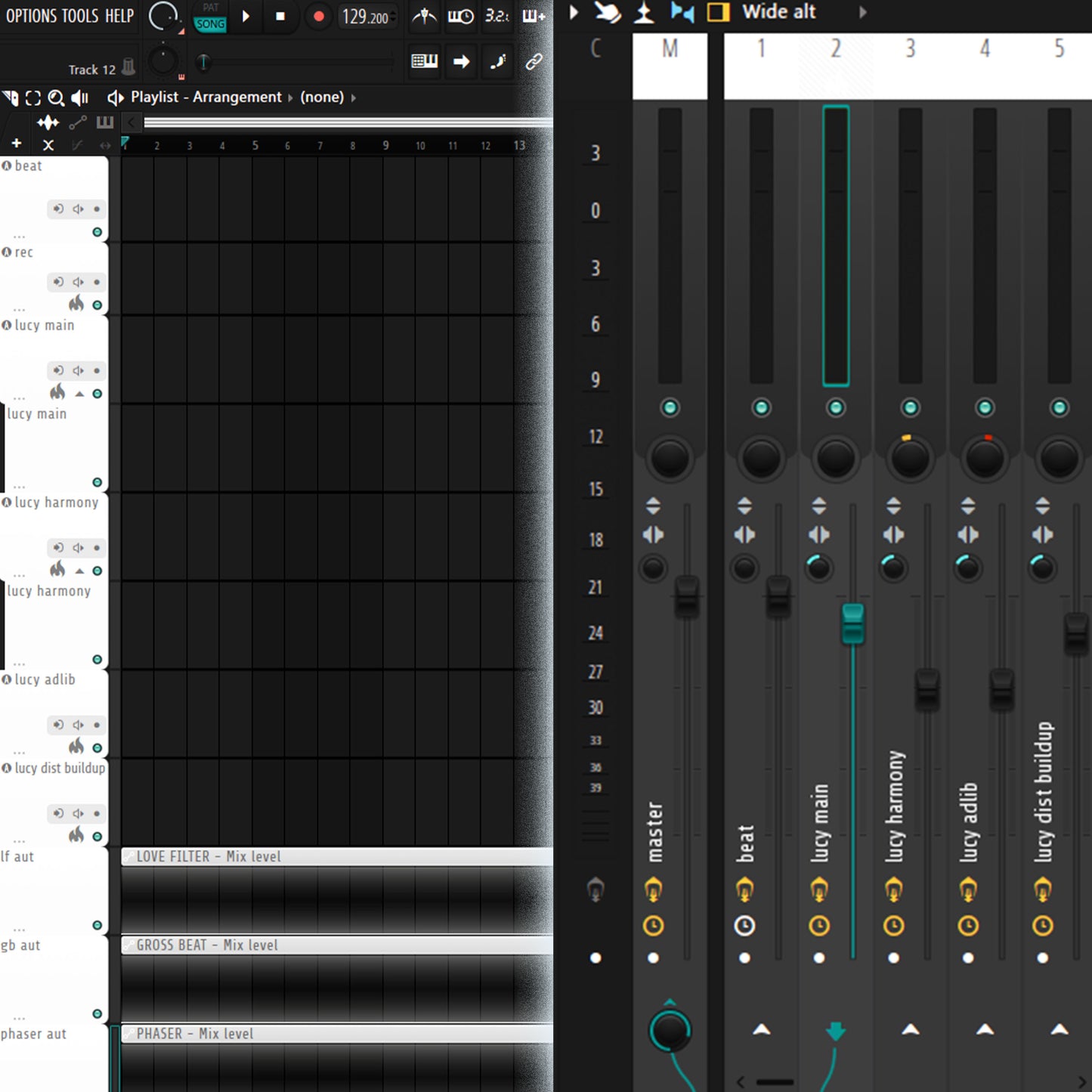
Task: Collapse the lucy harmony track group
Action: (79, 571)
